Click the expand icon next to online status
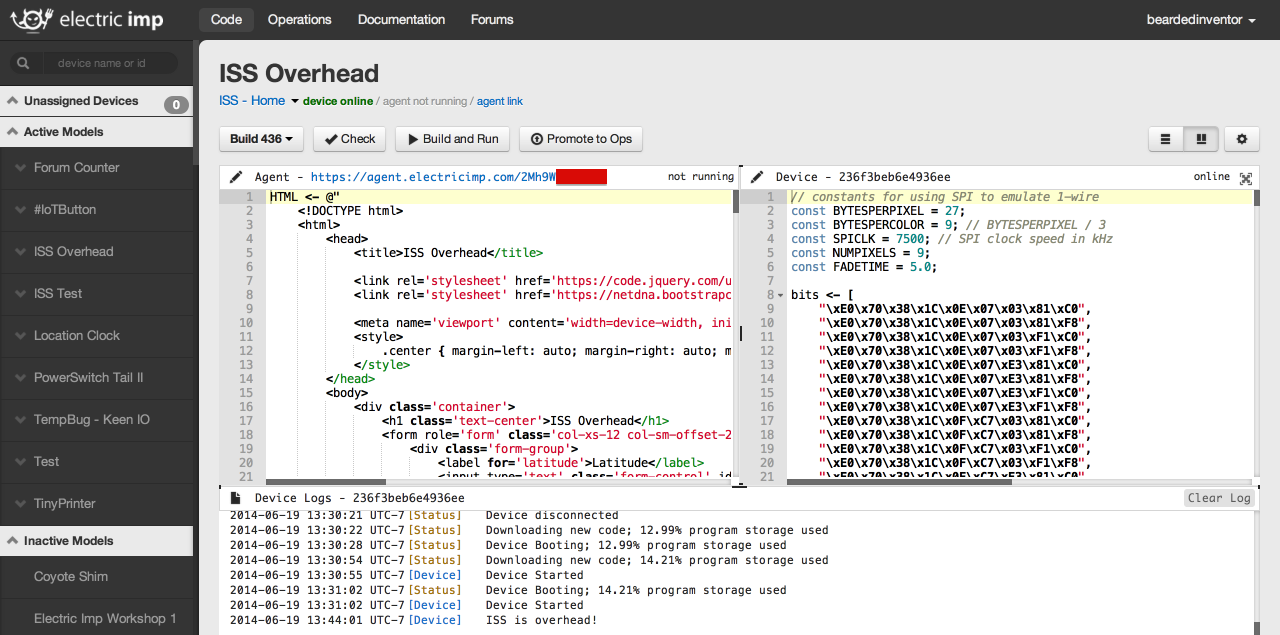 (1246, 178)
